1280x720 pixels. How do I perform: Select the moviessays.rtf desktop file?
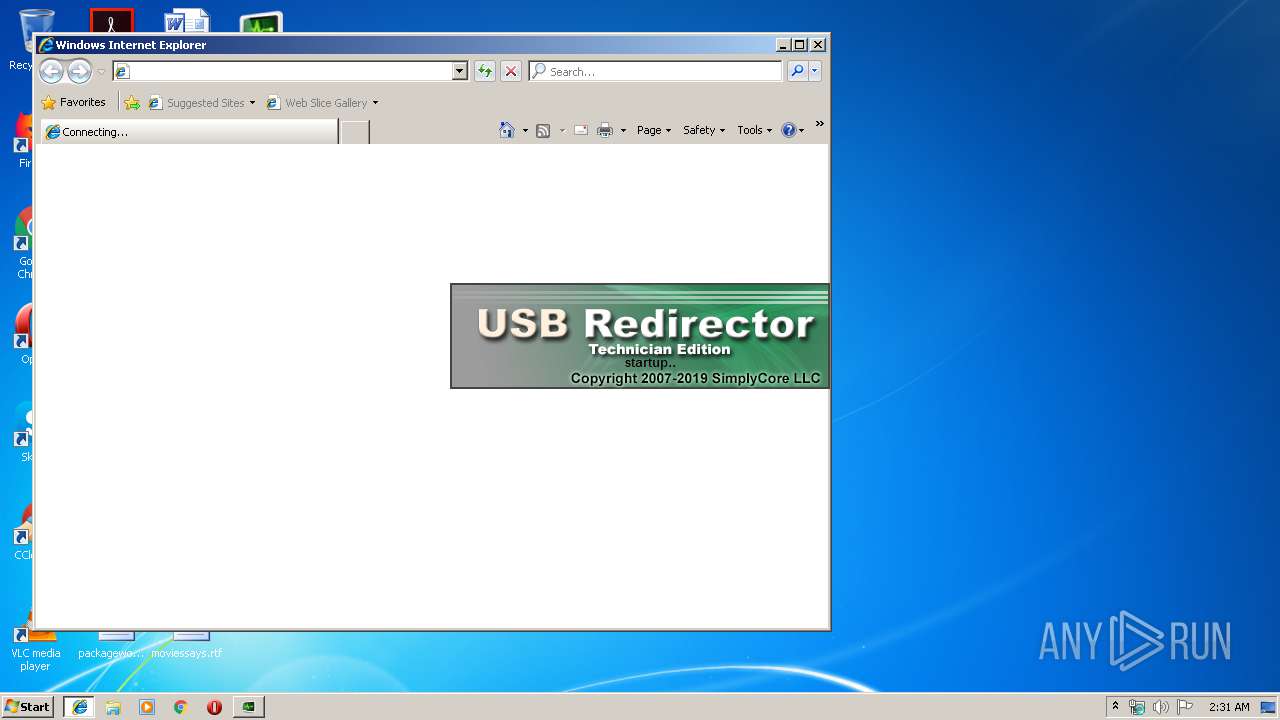187,645
